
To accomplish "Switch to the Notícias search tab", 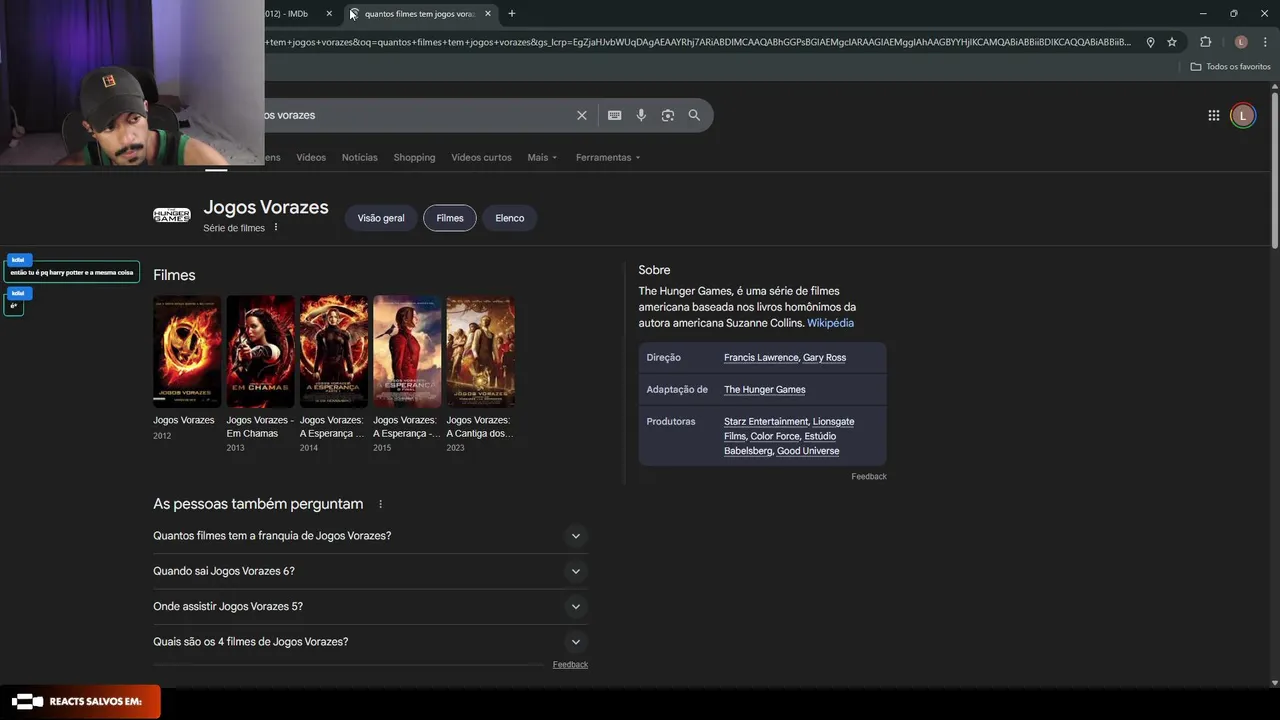I will coord(359,157).
